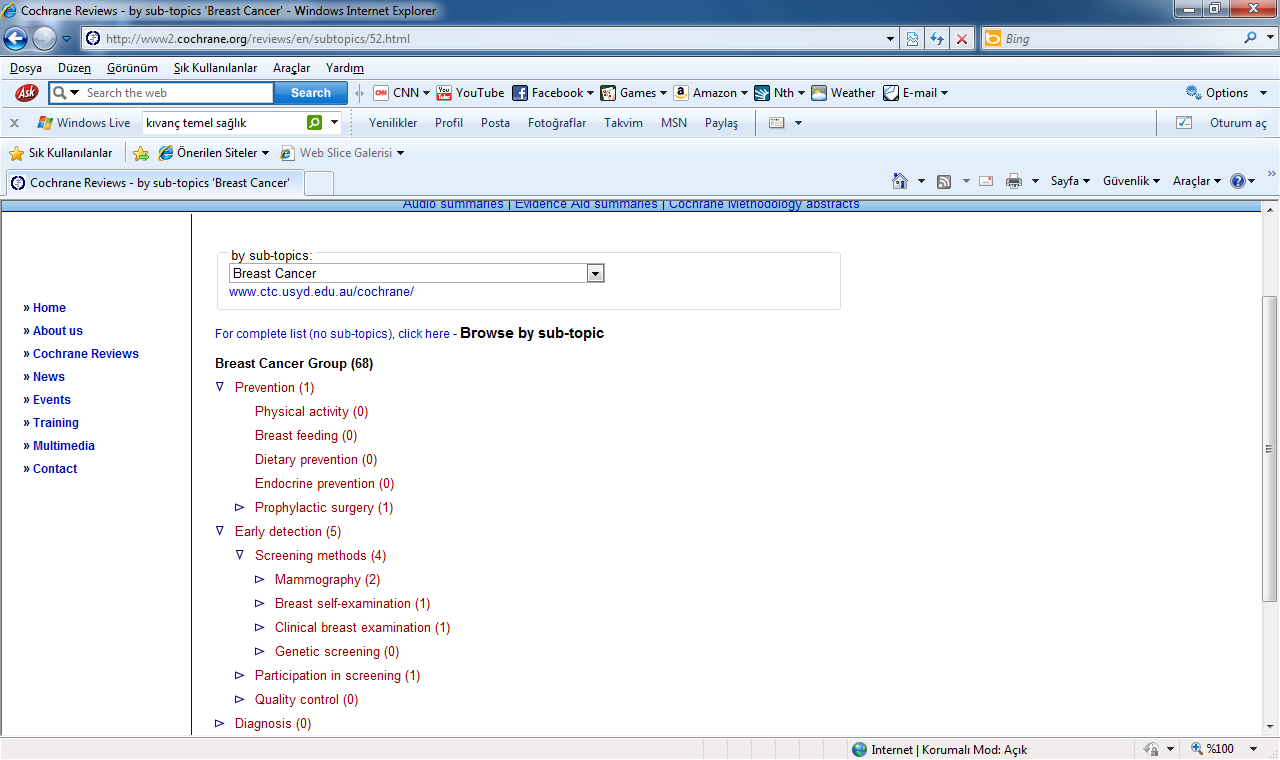Click the Stop loading red X icon
The width and height of the screenshot is (1280, 760).
[962, 39]
